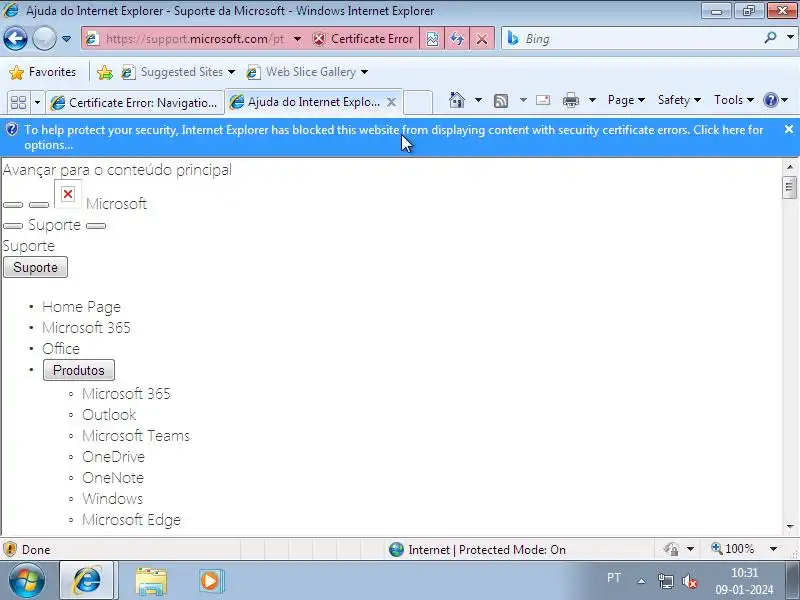Click the Forward navigation arrow
The width and height of the screenshot is (800, 600).
coord(44,39)
